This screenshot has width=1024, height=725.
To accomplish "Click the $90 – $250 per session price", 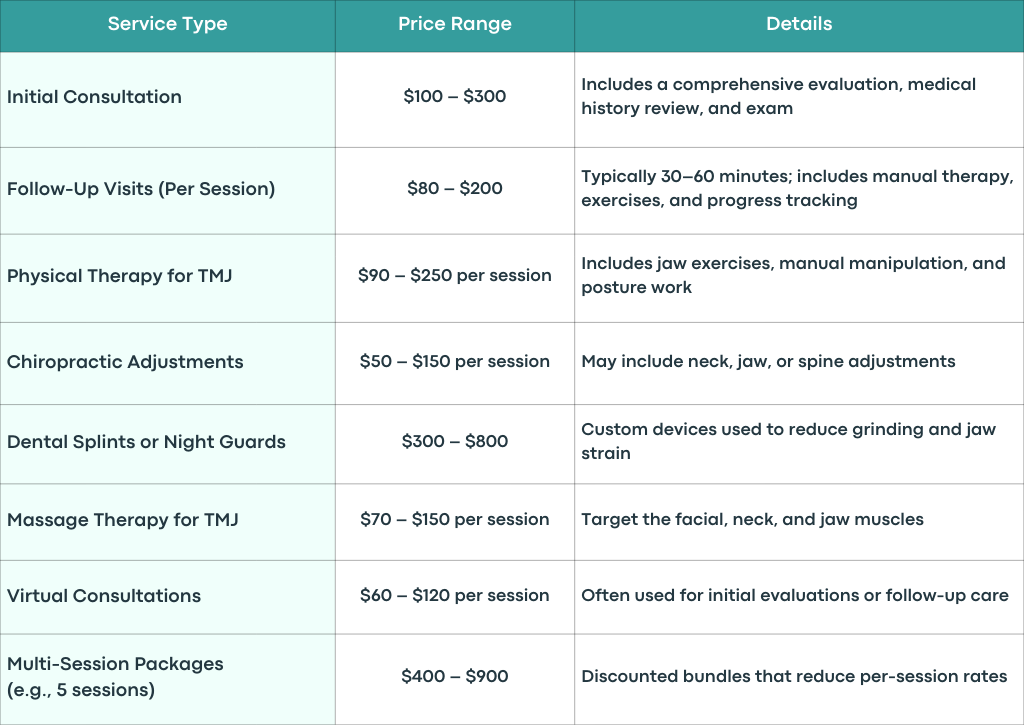I will 455,275.
